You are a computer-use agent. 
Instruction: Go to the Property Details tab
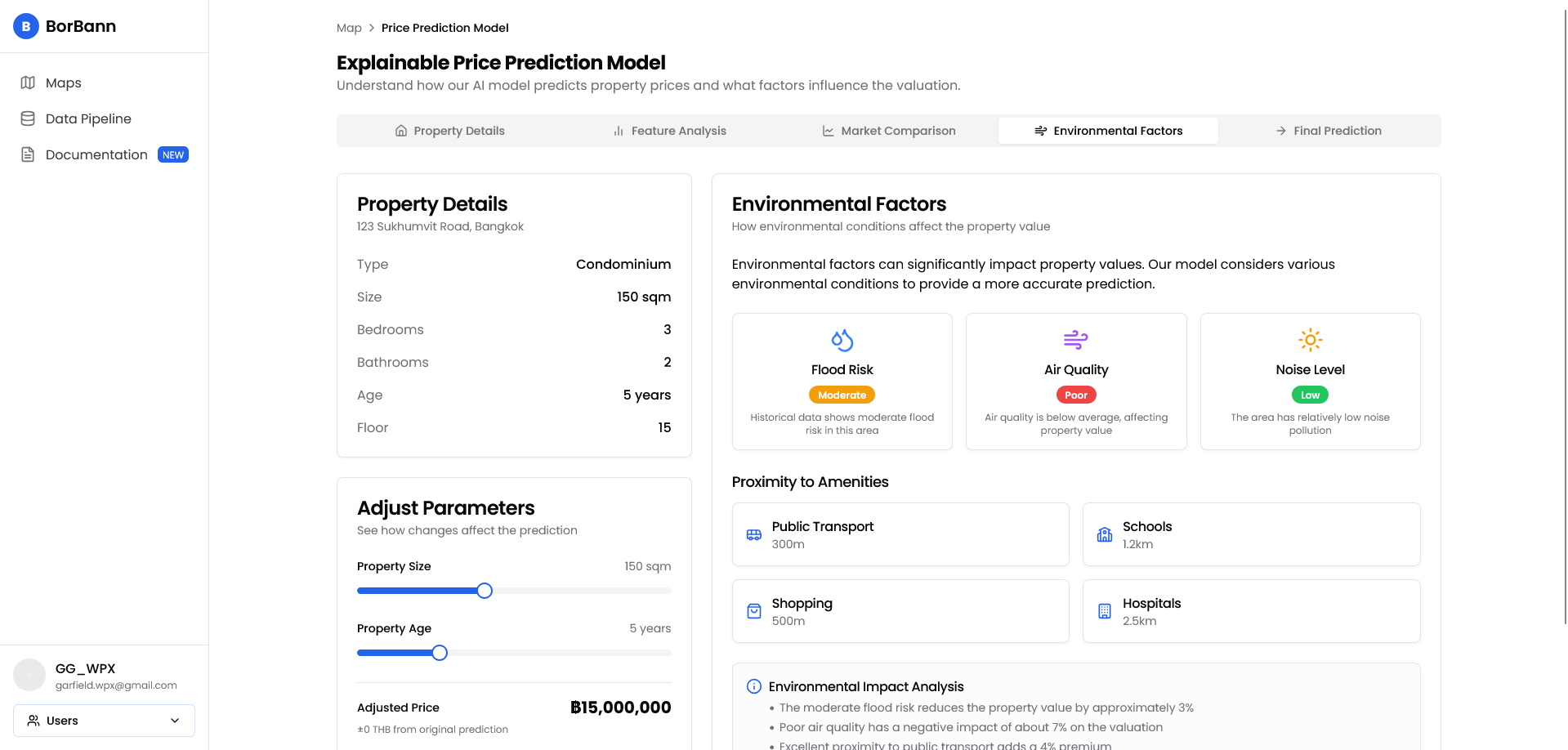click(449, 131)
